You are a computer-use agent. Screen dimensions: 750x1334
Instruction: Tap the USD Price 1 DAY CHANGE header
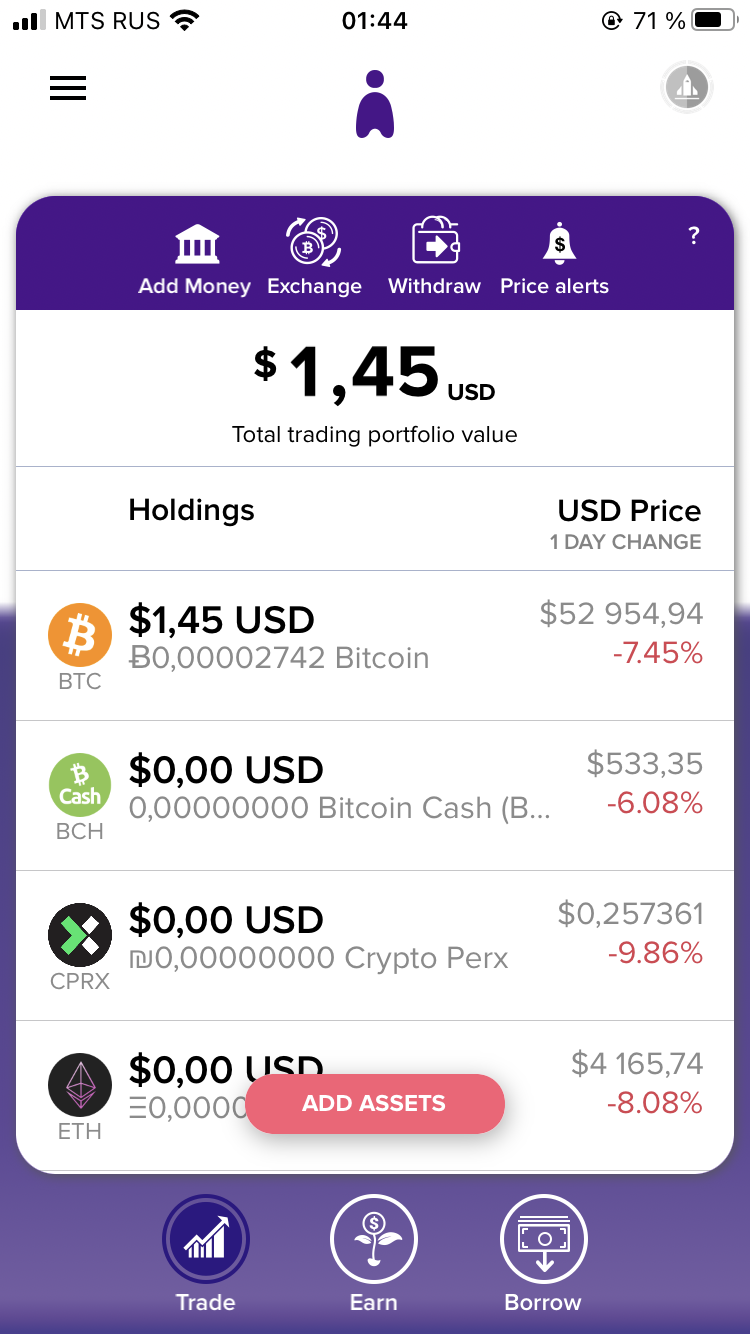(629, 524)
